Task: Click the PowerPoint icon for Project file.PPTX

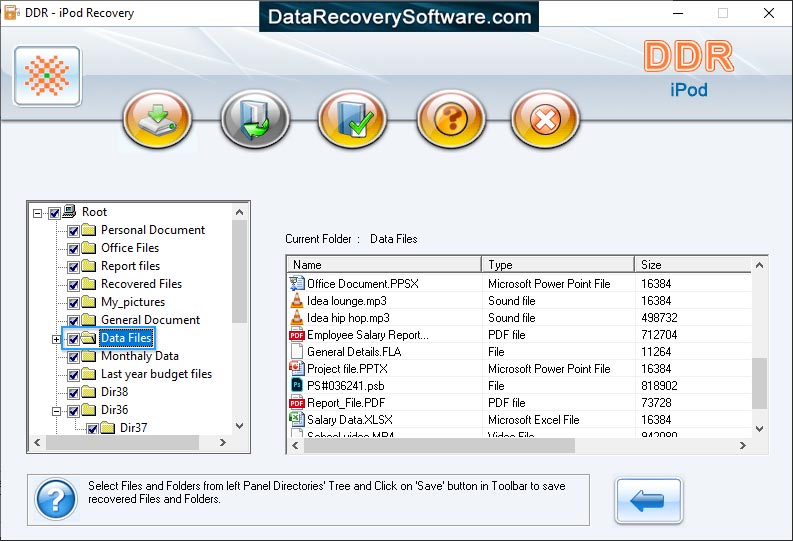Action: pyautogui.click(x=296, y=368)
